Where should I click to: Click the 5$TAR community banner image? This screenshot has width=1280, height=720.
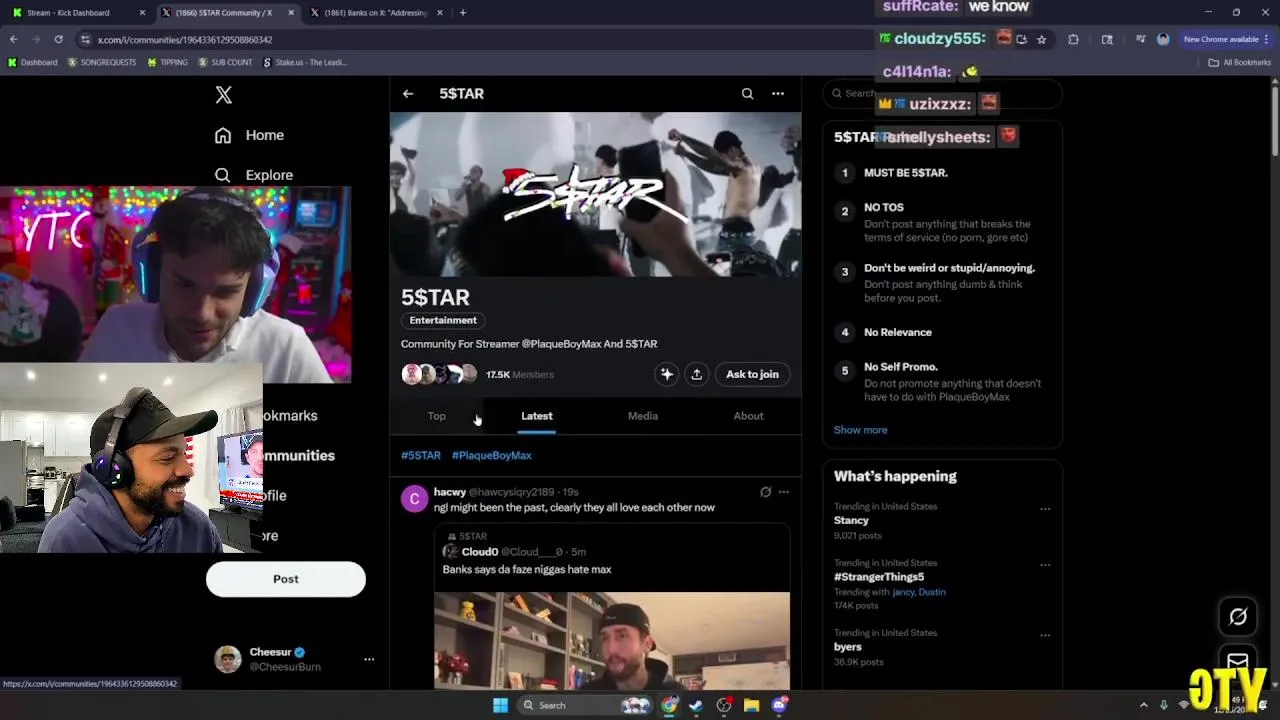[595, 195]
